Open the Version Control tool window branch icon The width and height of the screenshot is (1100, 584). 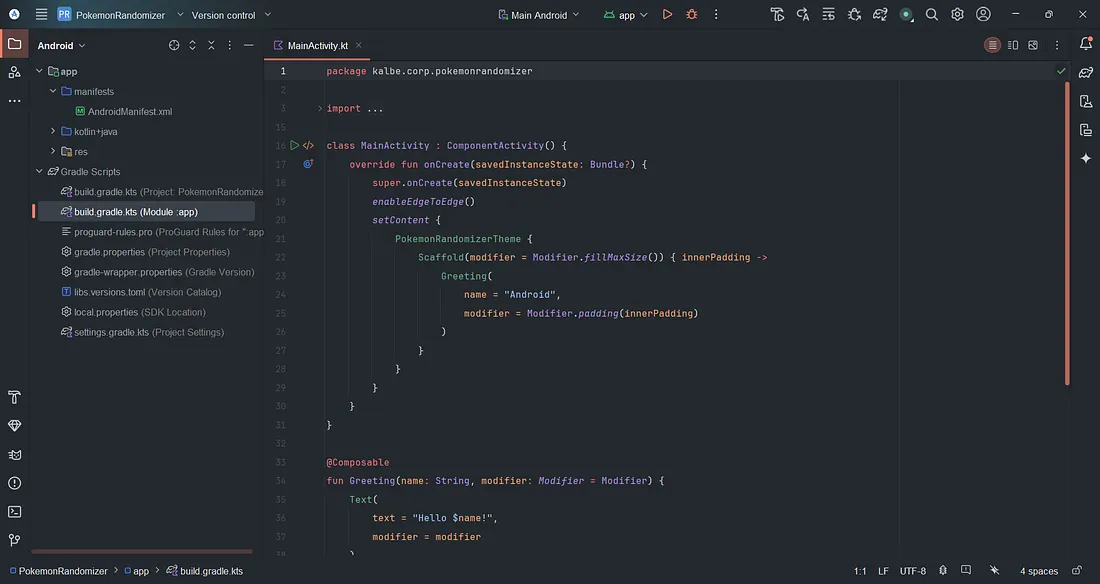coord(14,539)
